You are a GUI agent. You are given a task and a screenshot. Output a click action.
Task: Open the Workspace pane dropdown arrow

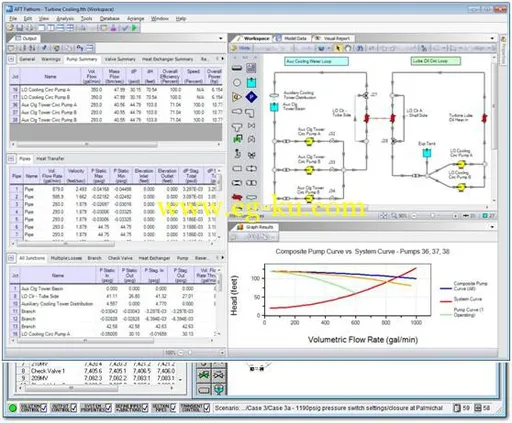click(x=492, y=39)
